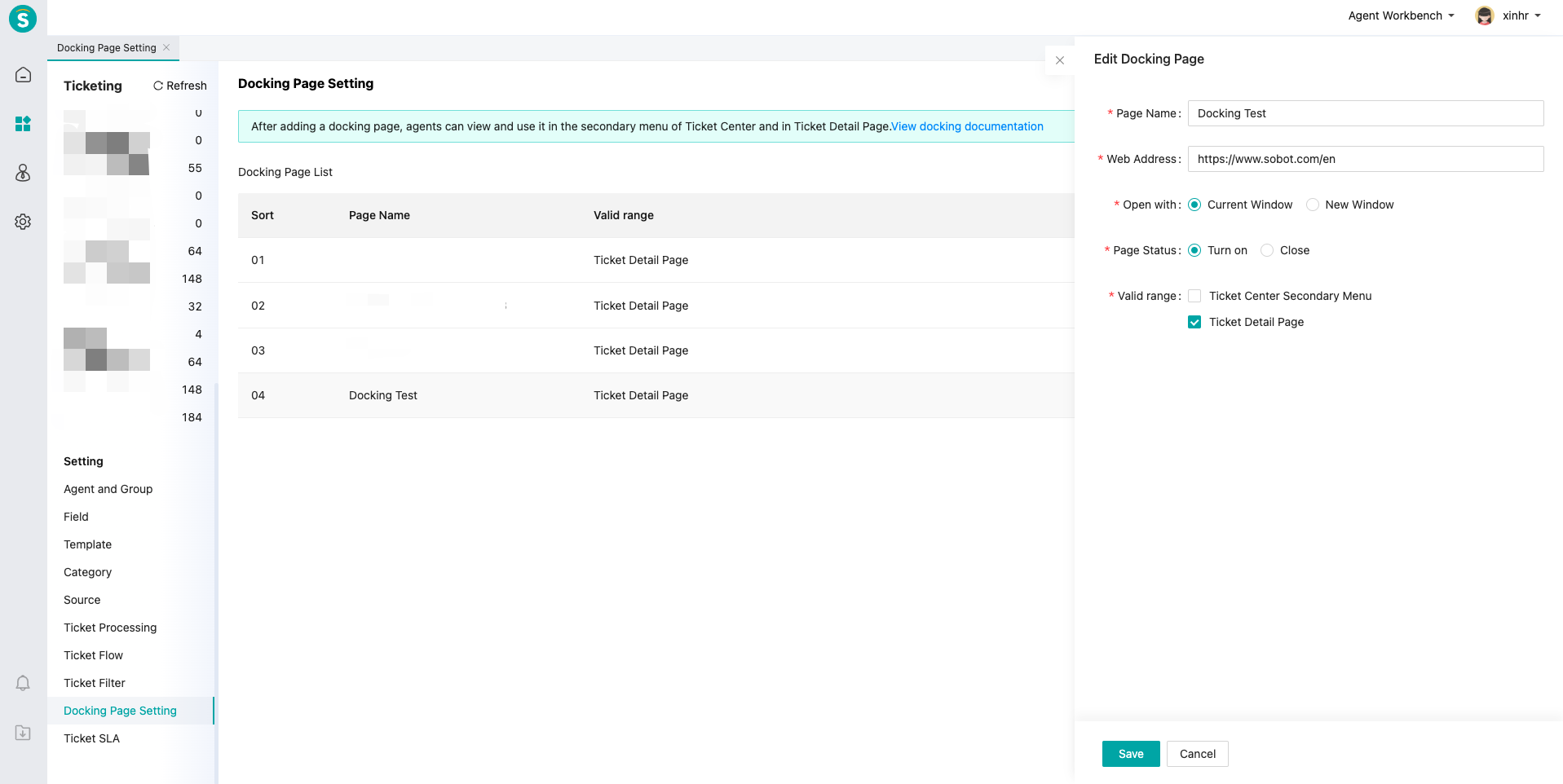
Task: Click the Save button
Action: 1131,754
